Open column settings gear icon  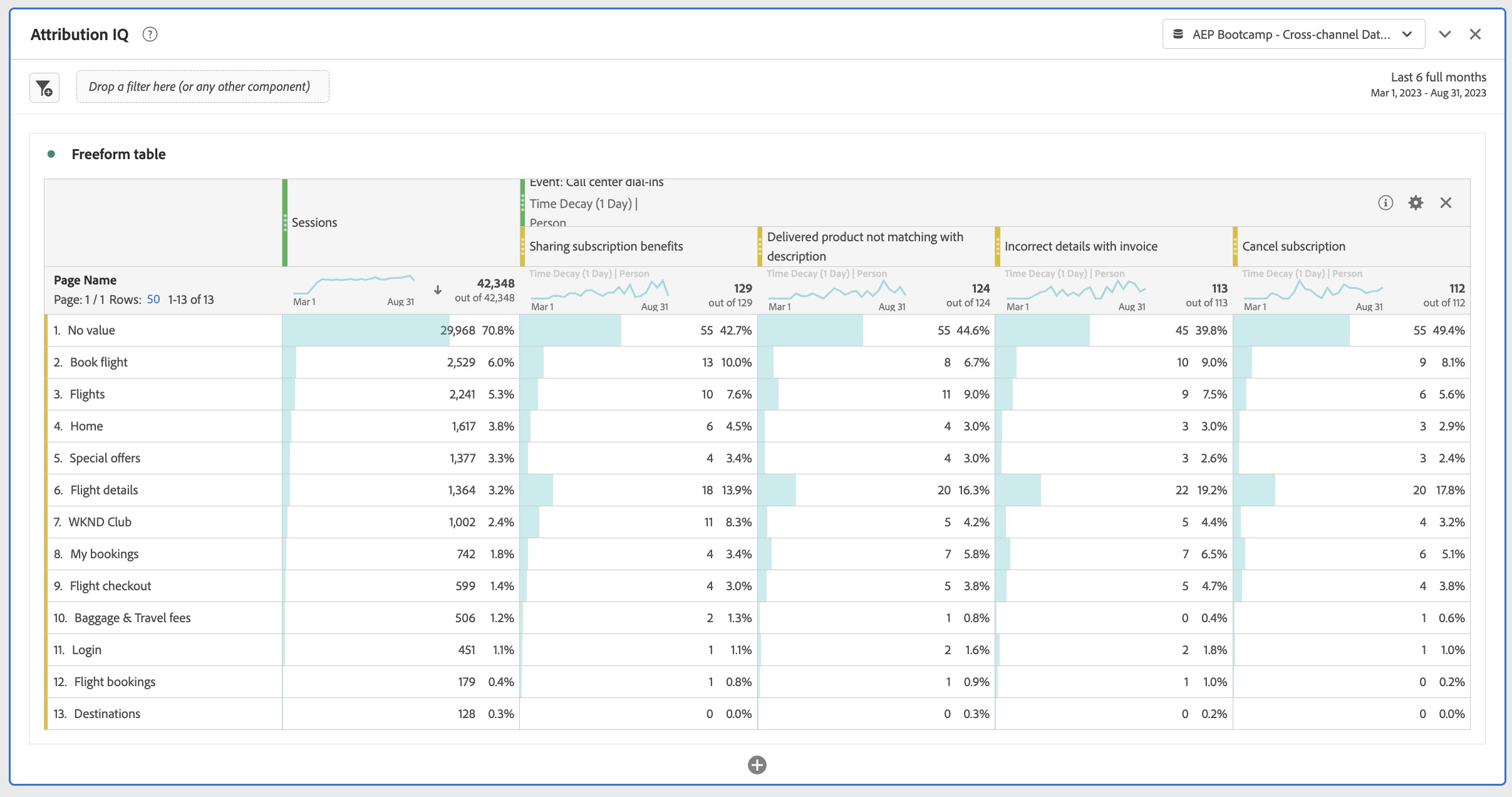click(1416, 202)
